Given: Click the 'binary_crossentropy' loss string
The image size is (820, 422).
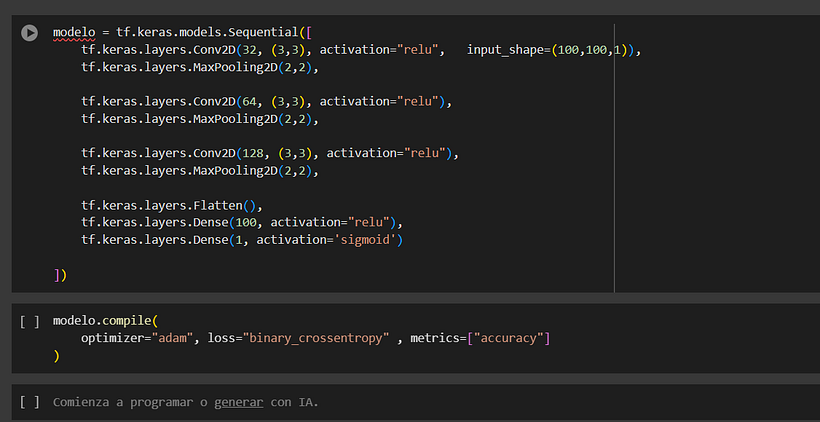Looking at the screenshot, I should coord(316,338).
